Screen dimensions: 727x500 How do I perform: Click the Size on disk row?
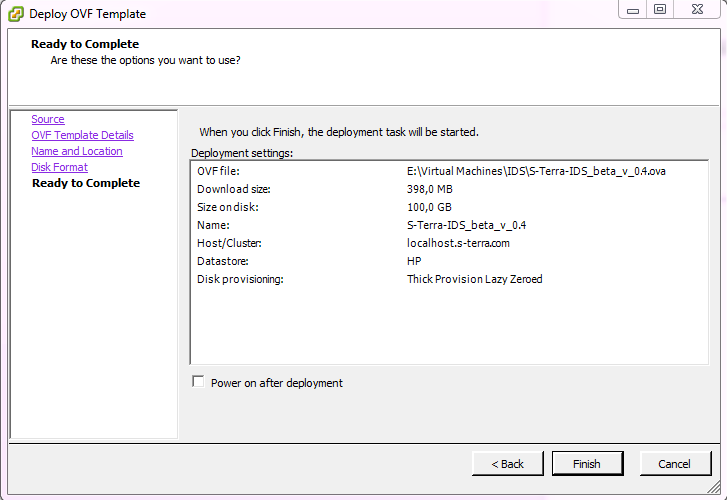pos(449,207)
